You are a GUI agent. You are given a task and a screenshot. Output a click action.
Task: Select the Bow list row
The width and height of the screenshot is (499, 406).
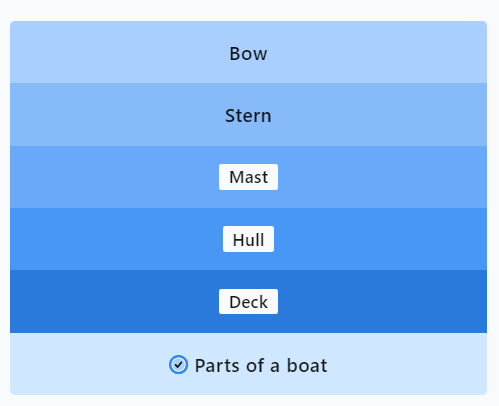(x=248, y=52)
